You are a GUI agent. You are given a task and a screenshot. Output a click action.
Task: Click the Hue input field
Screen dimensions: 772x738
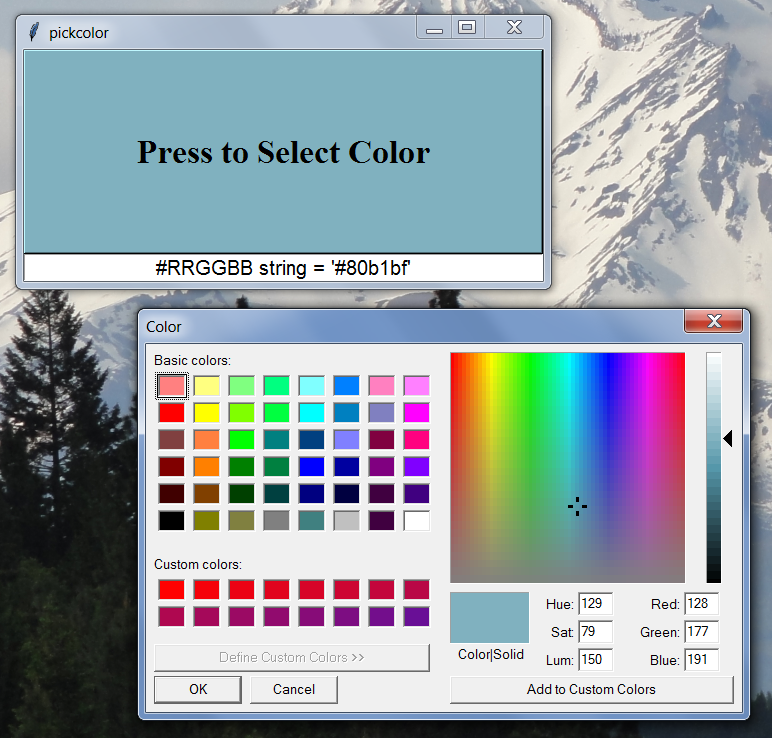tap(595, 604)
